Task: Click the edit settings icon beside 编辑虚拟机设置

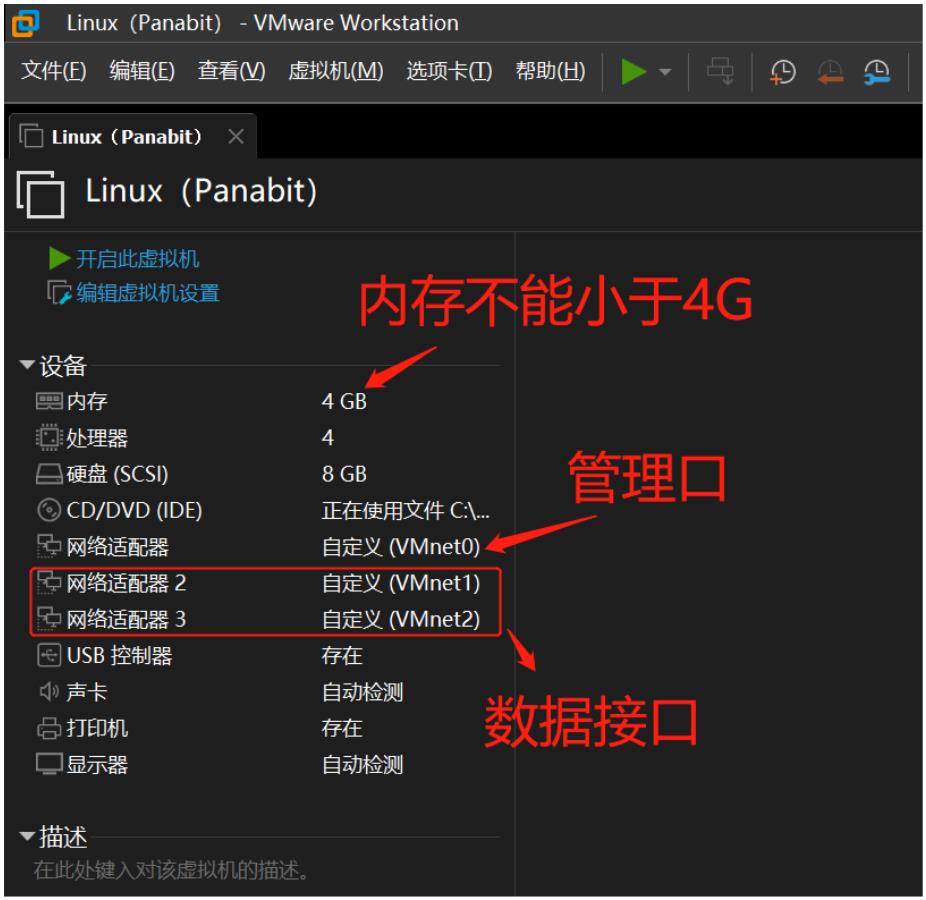Action: point(59,292)
